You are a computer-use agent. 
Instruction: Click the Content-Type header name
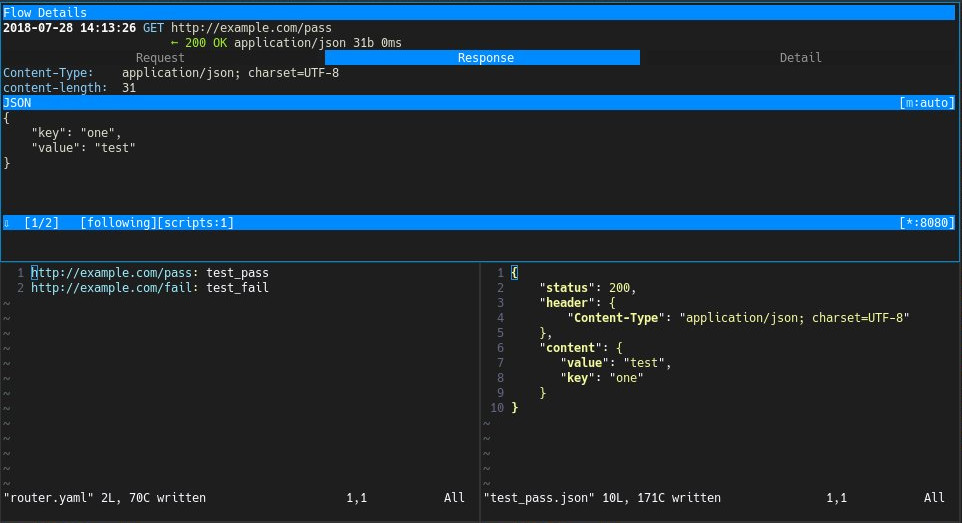point(48,73)
